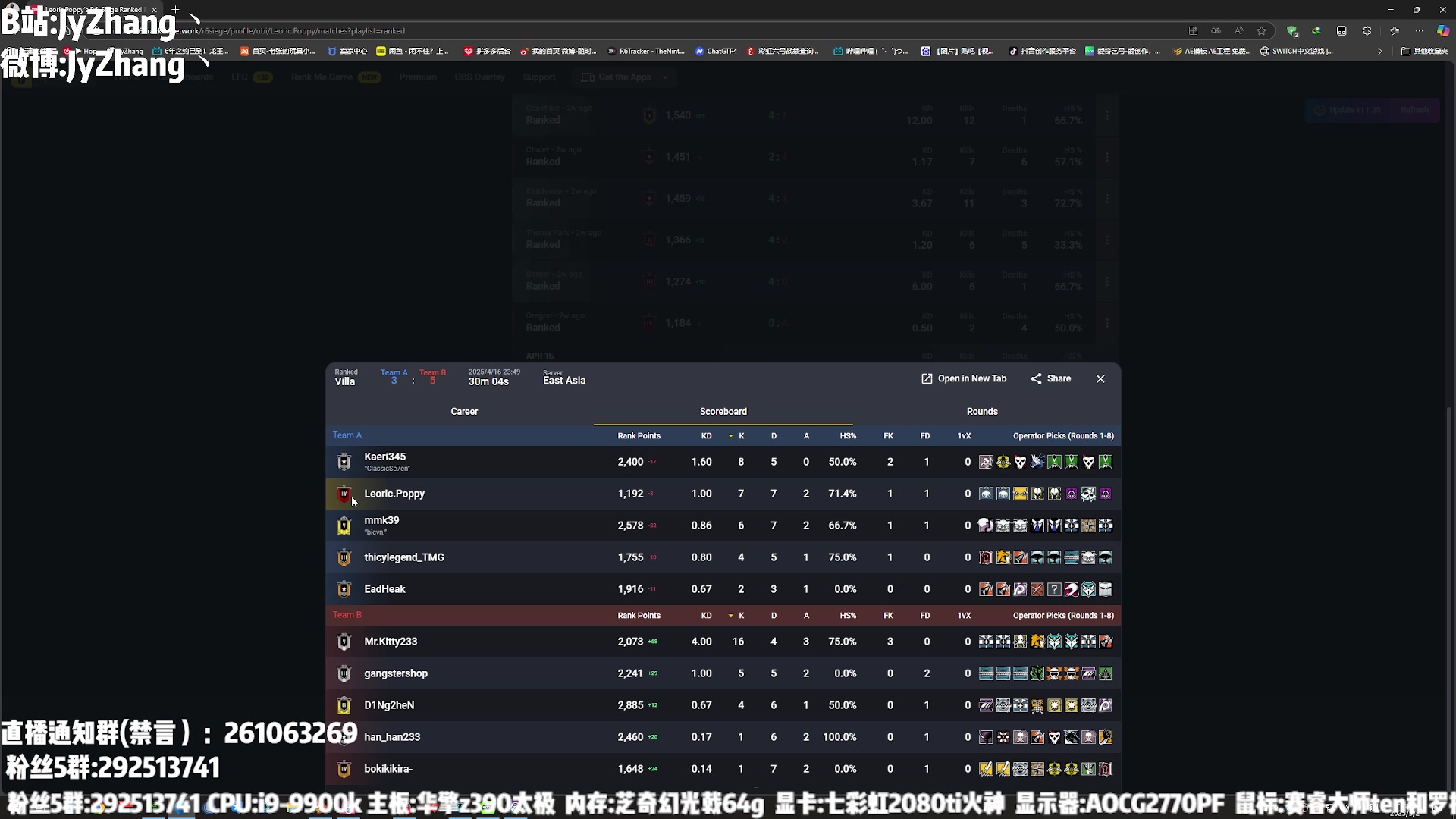Click Open in New Tab button

click(964, 378)
